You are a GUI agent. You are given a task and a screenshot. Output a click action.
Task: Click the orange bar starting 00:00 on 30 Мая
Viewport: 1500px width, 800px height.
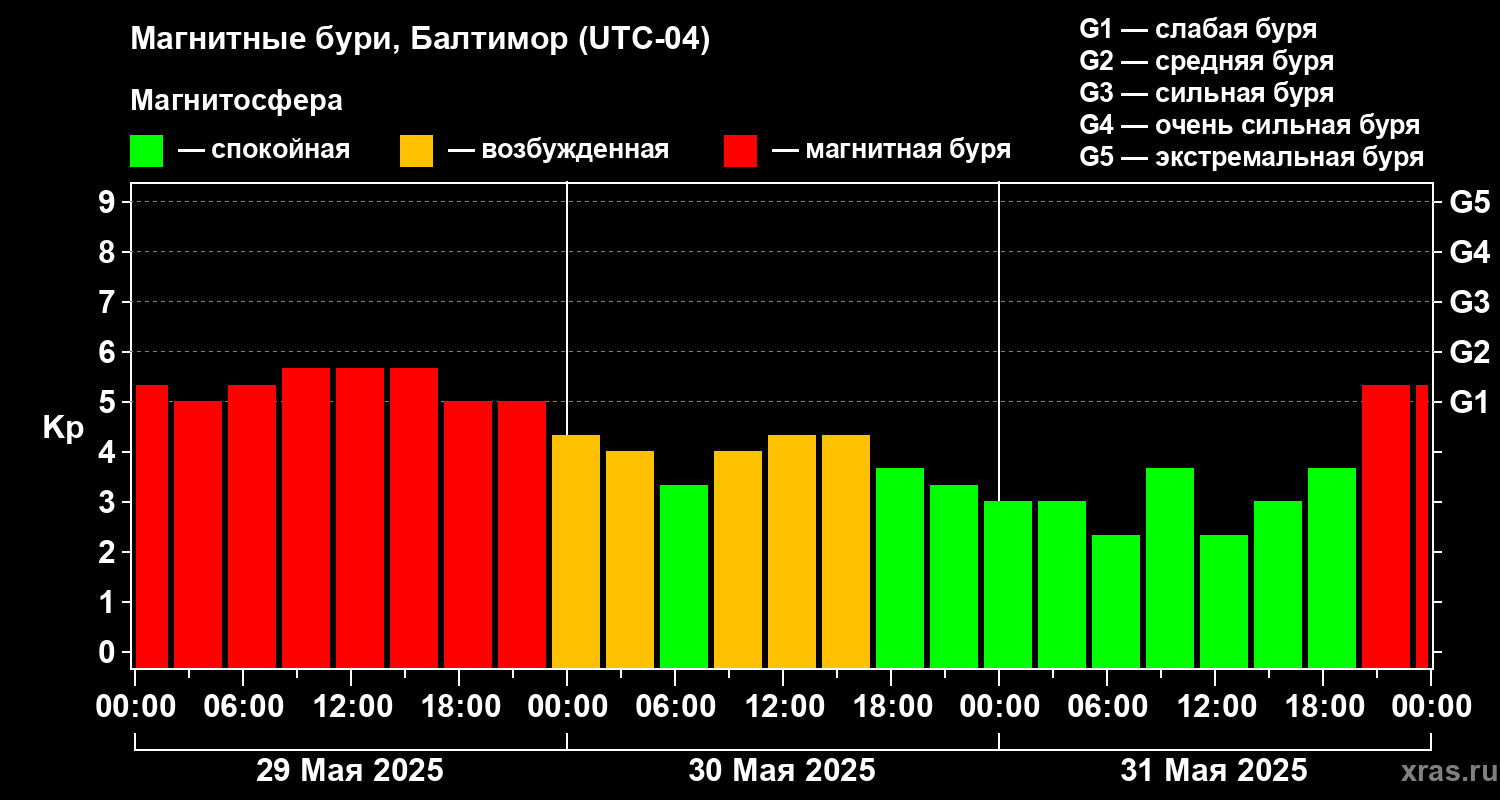pyautogui.click(x=576, y=551)
